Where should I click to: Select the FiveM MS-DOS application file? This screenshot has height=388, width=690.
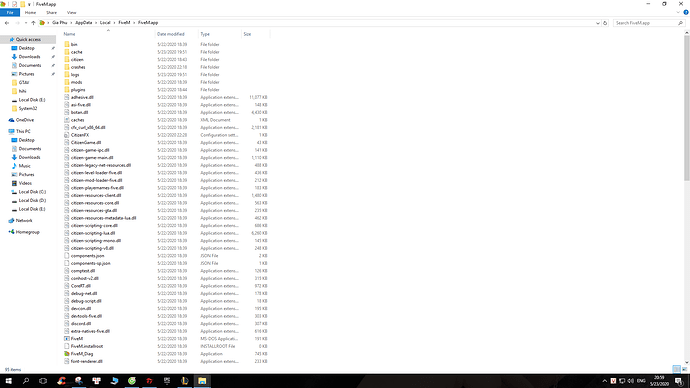tap(77, 339)
